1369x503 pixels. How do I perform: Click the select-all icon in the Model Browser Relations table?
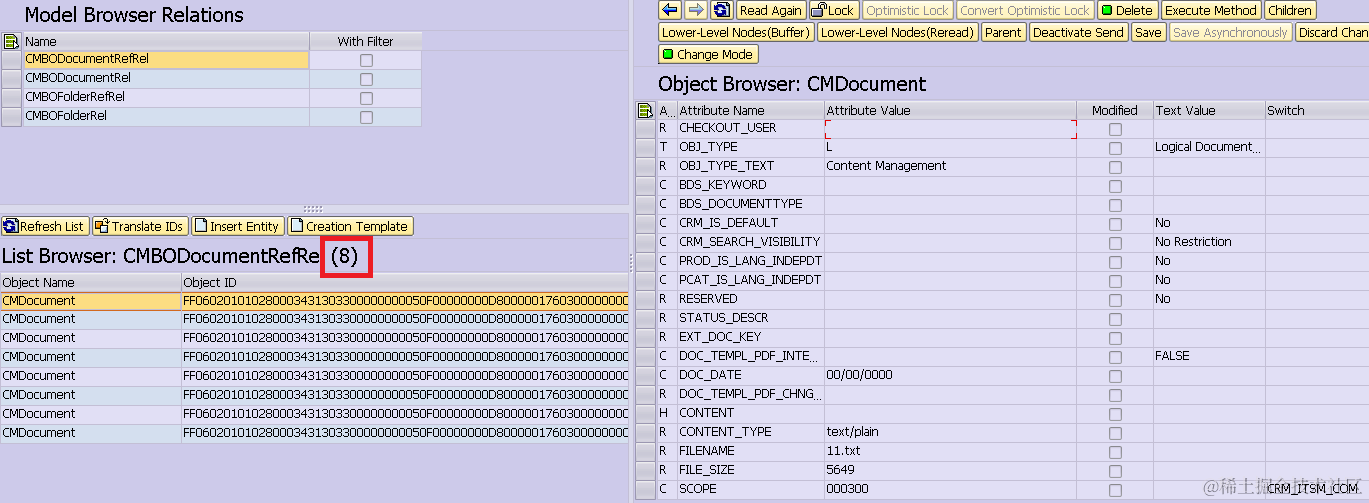[11, 41]
